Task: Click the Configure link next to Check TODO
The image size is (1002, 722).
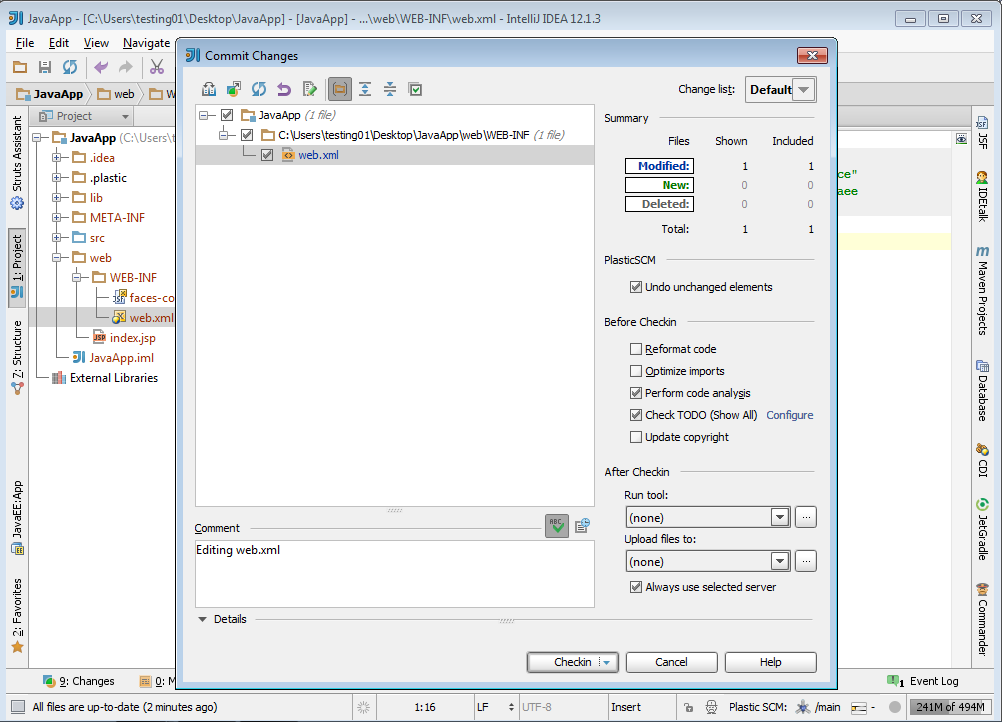Action: [x=790, y=415]
